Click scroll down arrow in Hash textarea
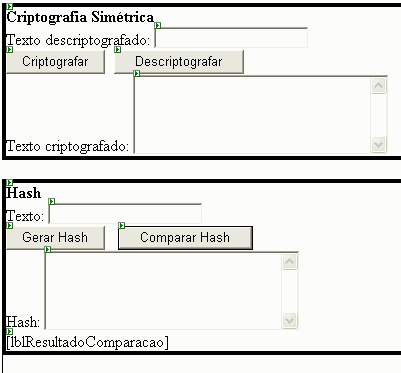Viewport: 401px width, 373px height. pyautogui.click(x=289, y=321)
